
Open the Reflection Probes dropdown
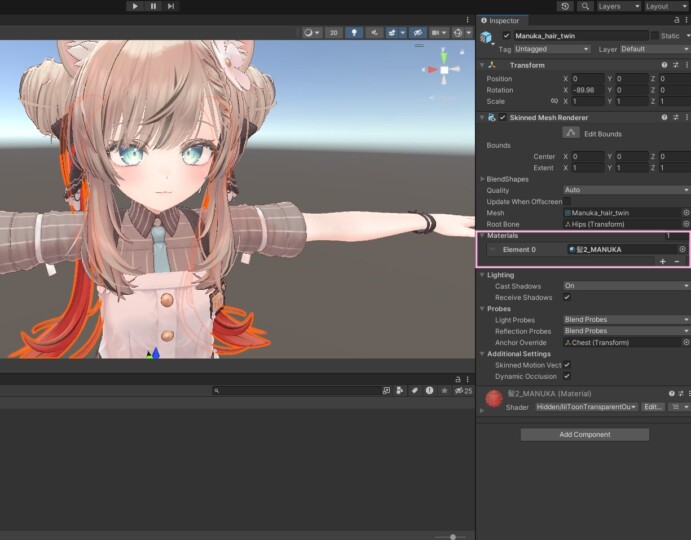coord(626,331)
